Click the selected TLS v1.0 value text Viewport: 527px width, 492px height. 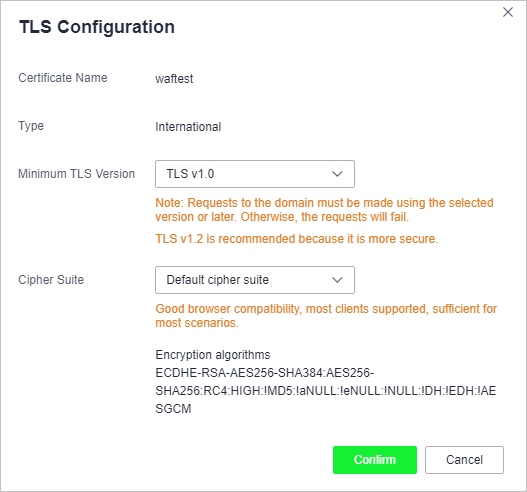[x=190, y=174]
